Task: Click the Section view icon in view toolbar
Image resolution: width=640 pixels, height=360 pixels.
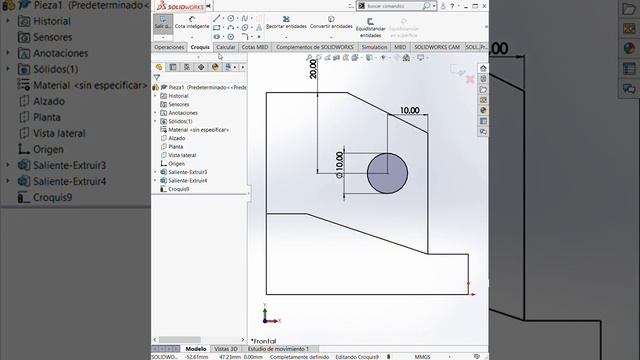Action: click(x=336, y=58)
